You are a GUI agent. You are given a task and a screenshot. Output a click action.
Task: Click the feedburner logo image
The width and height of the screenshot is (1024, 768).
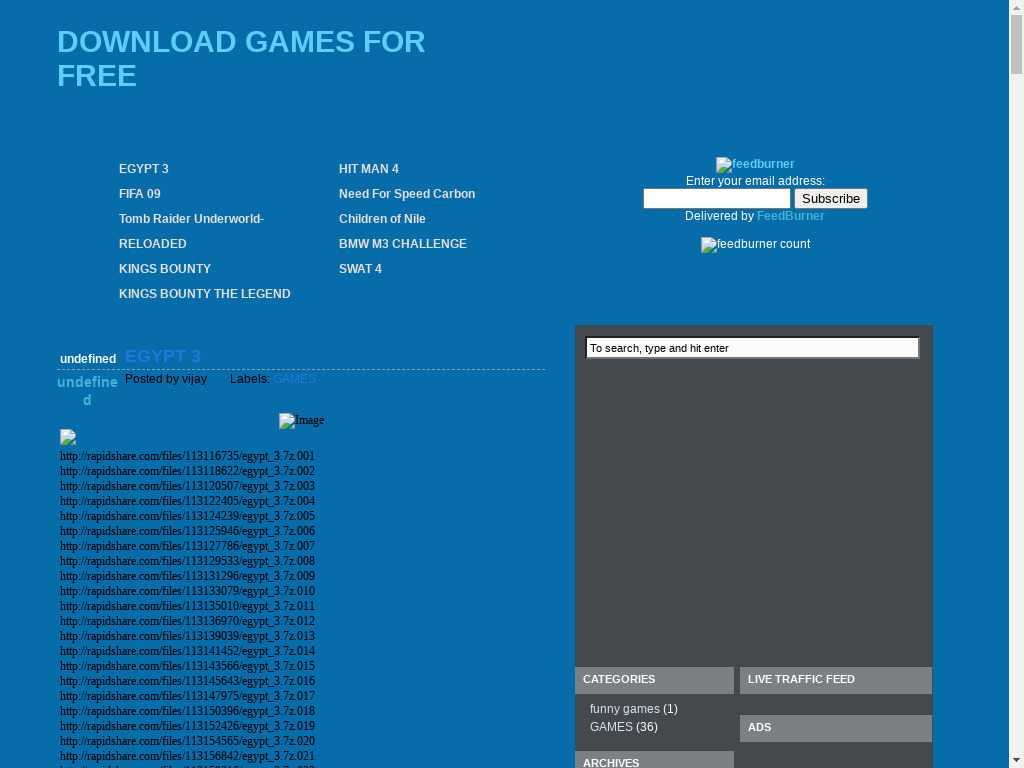pyautogui.click(x=755, y=164)
